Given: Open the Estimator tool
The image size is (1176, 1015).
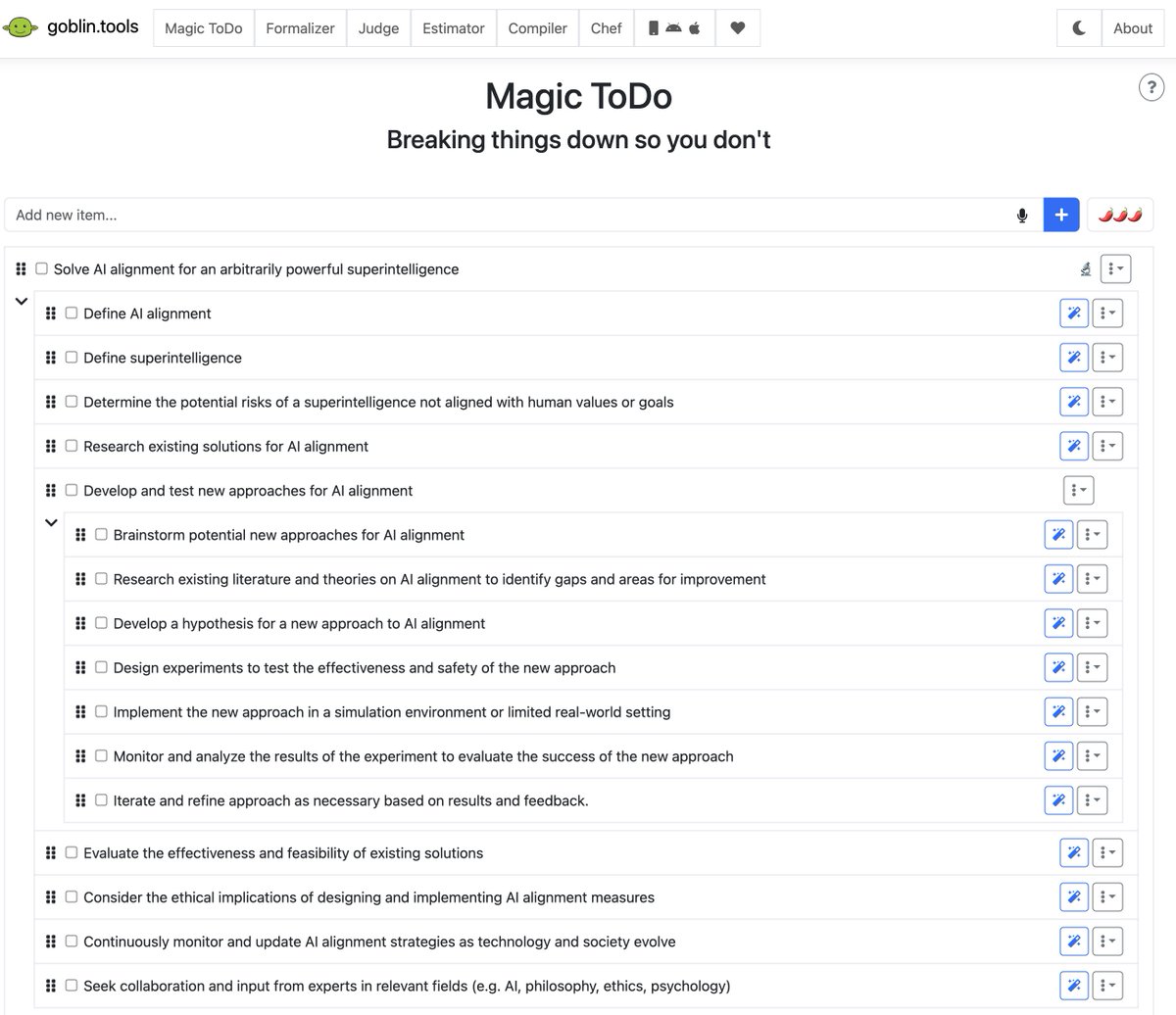Looking at the screenshot, I should [454, 28].
